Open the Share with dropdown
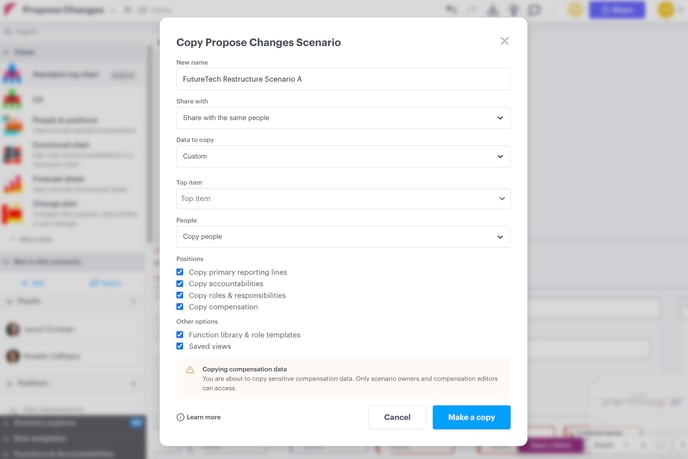This screenshot has width=688, height=459. [x=343, y=118]
